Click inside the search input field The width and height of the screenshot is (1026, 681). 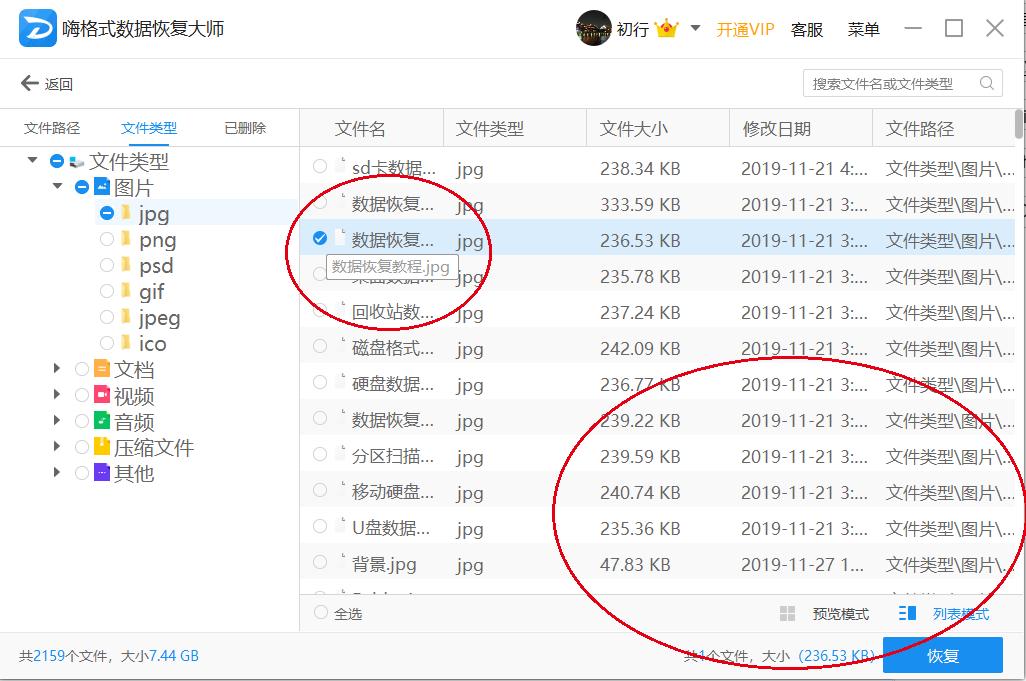pos(890,83)
